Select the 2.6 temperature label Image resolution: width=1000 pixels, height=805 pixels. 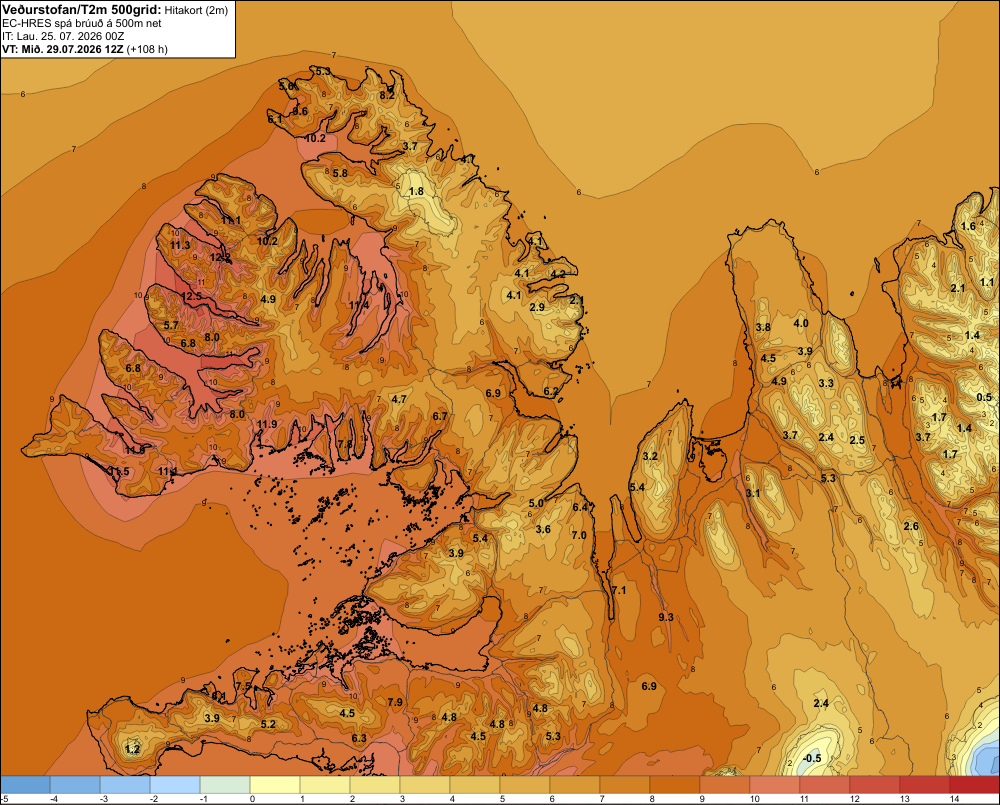[911, 526]
